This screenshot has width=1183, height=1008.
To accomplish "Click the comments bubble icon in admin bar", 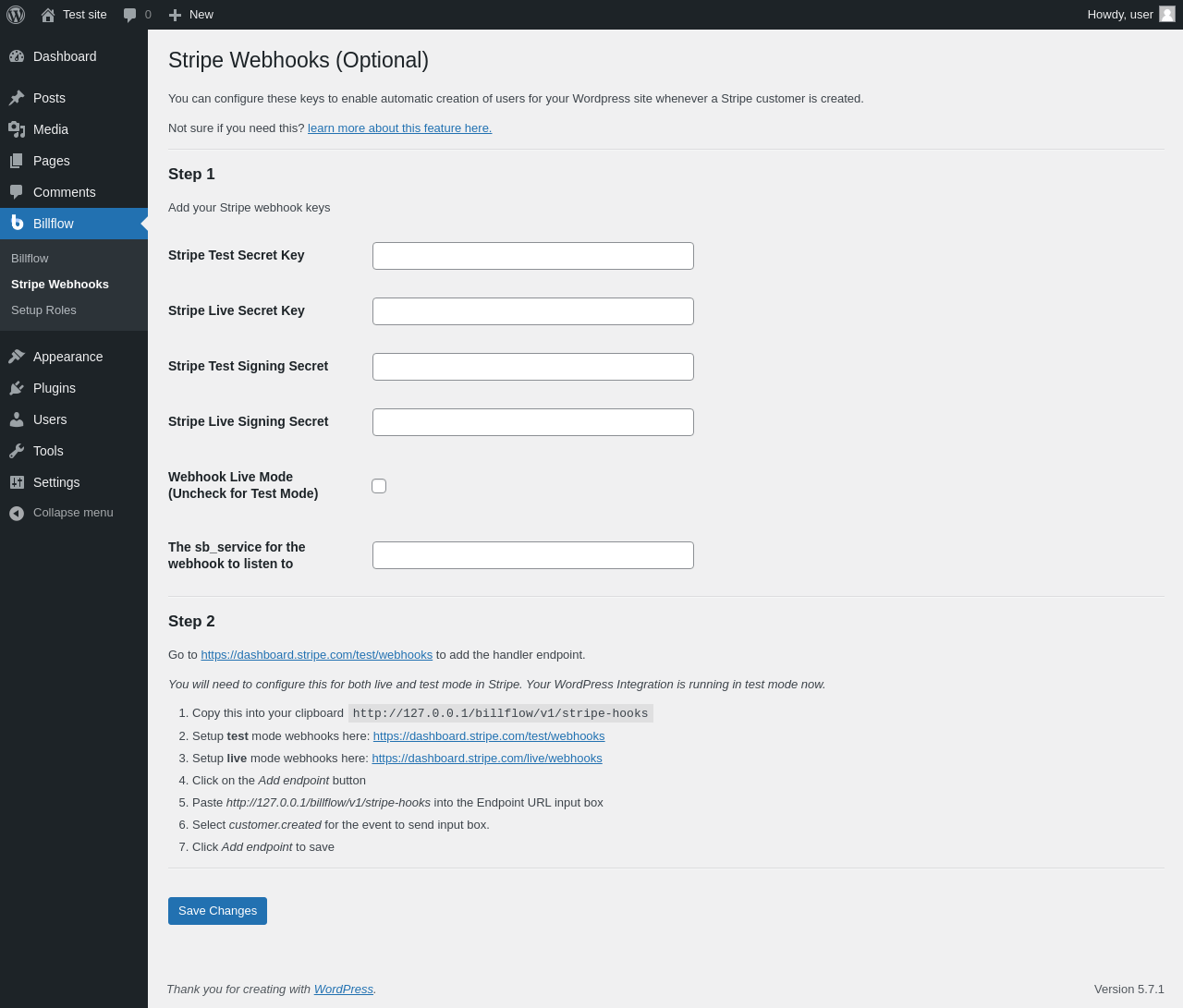I will click(x=130, y=15).
